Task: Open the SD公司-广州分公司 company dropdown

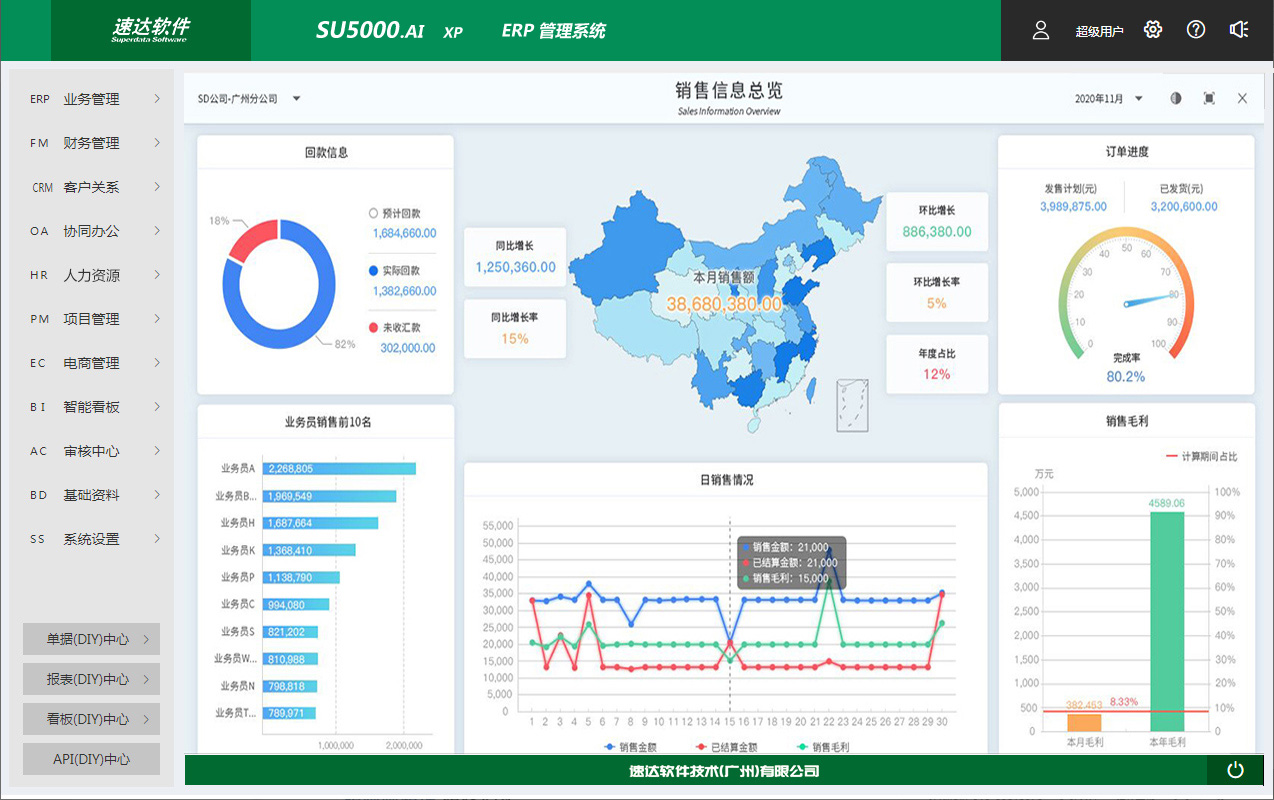Action: [x=250, y=99]
